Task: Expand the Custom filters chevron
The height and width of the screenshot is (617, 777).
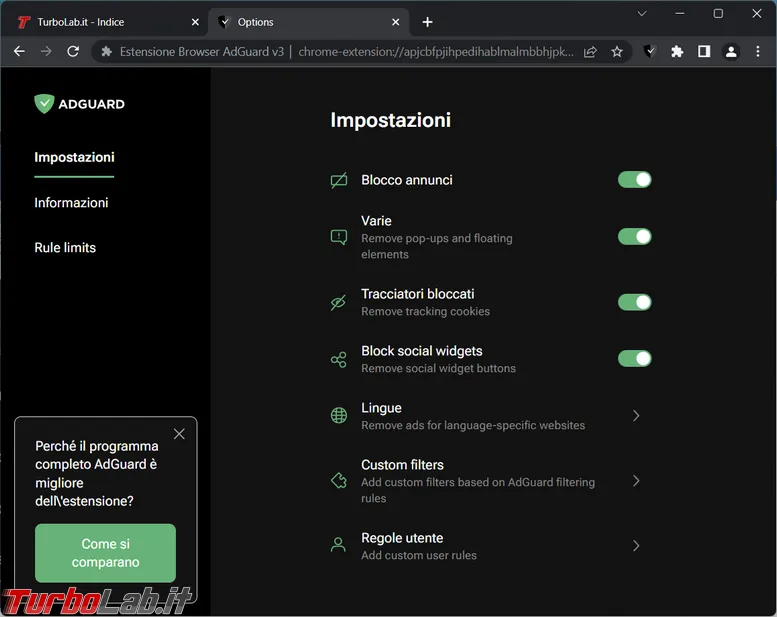Action: tap(636, 481)
